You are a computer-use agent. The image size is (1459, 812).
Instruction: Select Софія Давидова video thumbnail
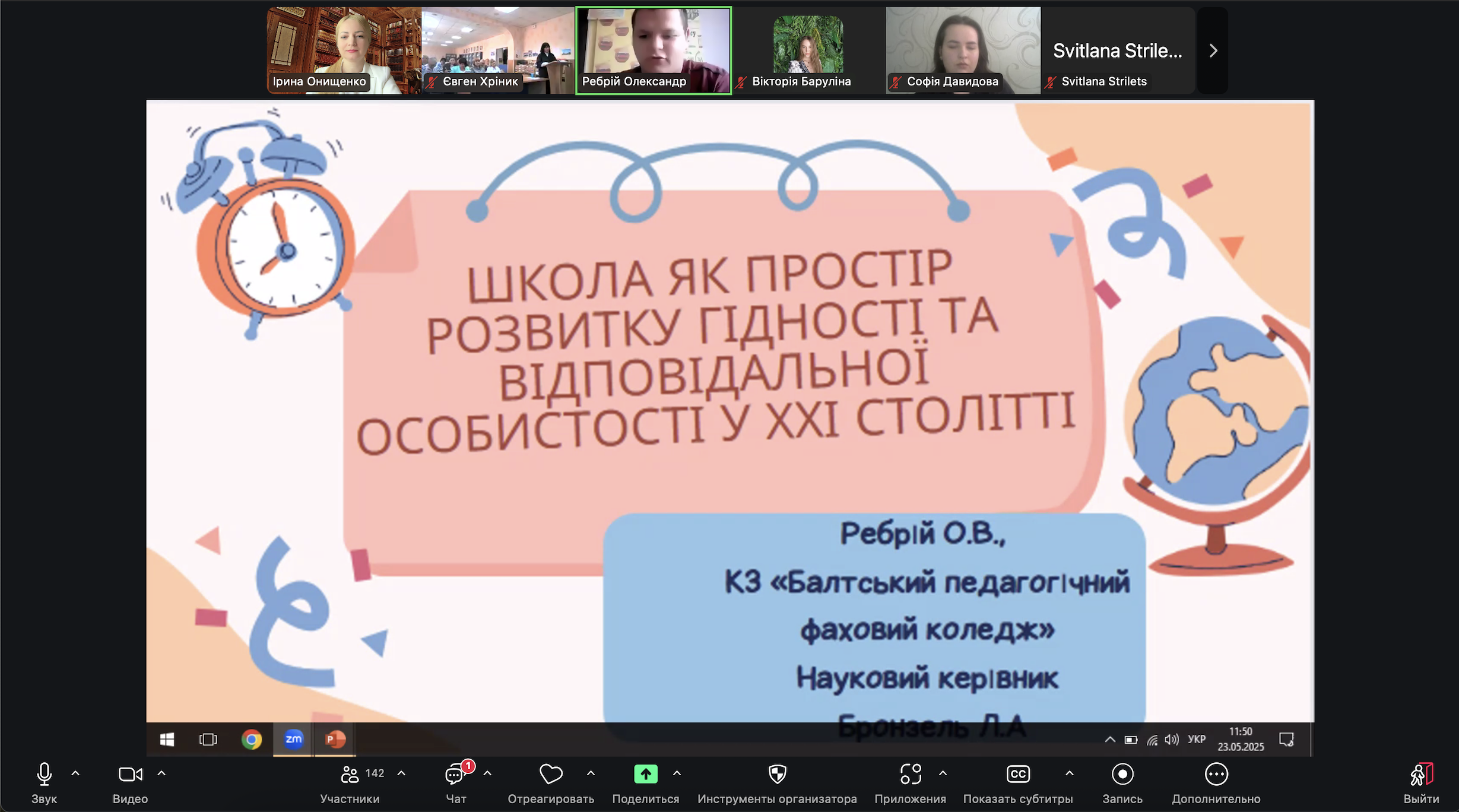pos(962,50)
